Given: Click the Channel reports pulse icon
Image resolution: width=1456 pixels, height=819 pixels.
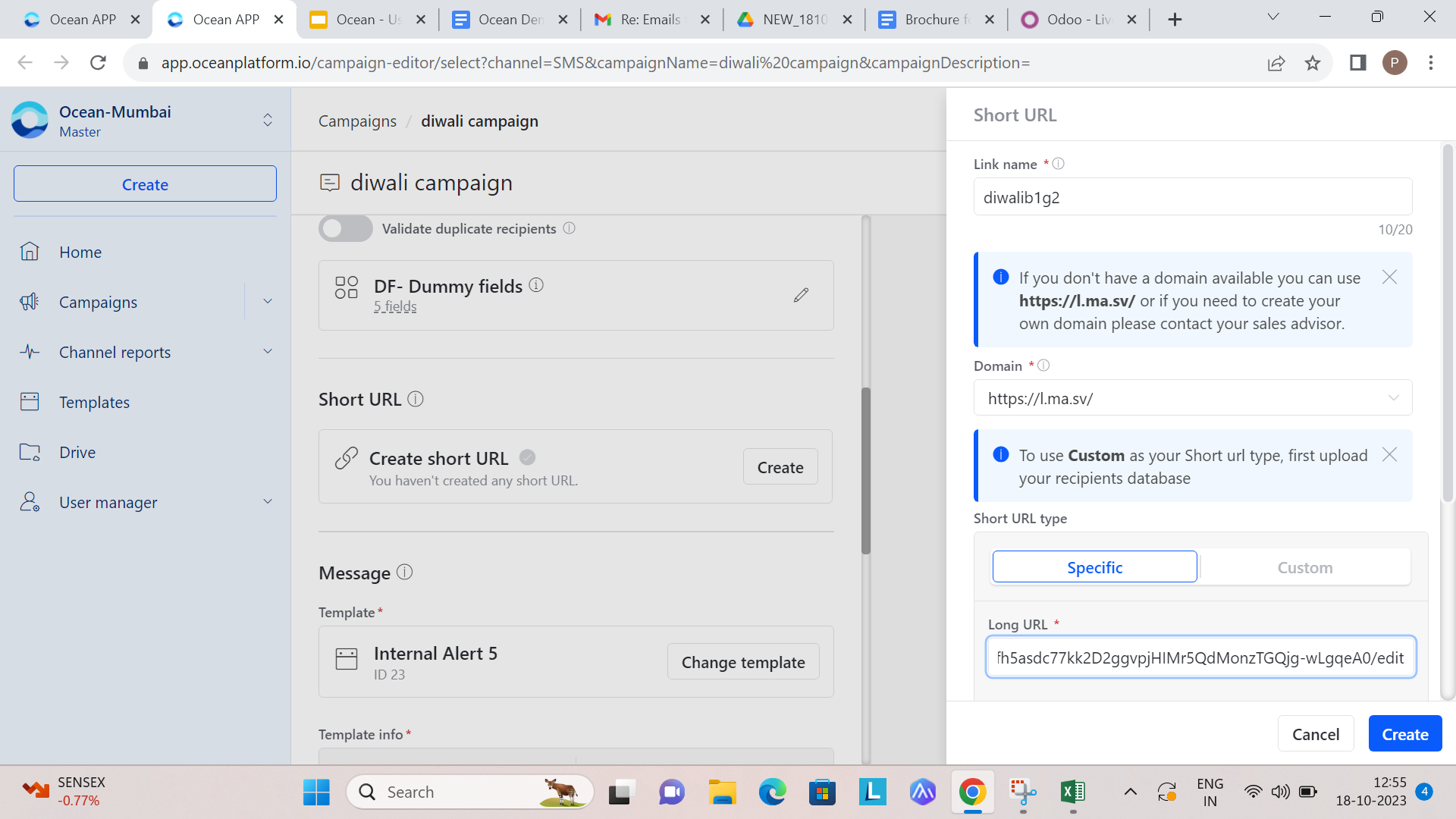Looking at the screenshot, I should [x=30, y=352].
